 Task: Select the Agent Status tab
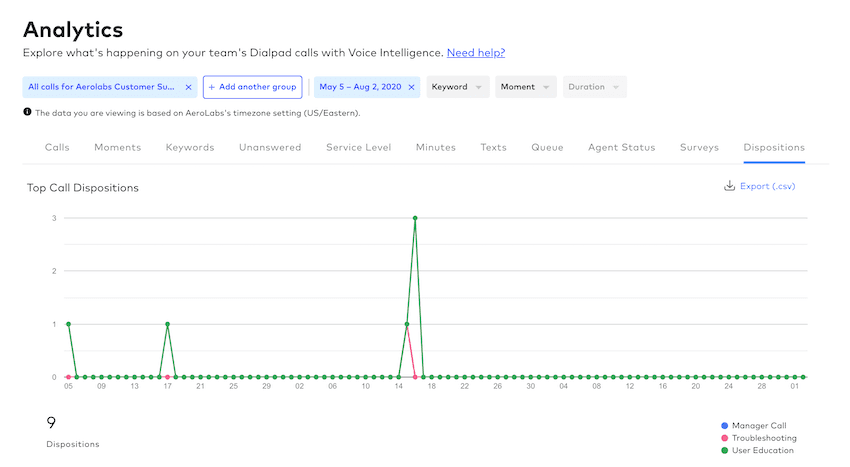621,147
